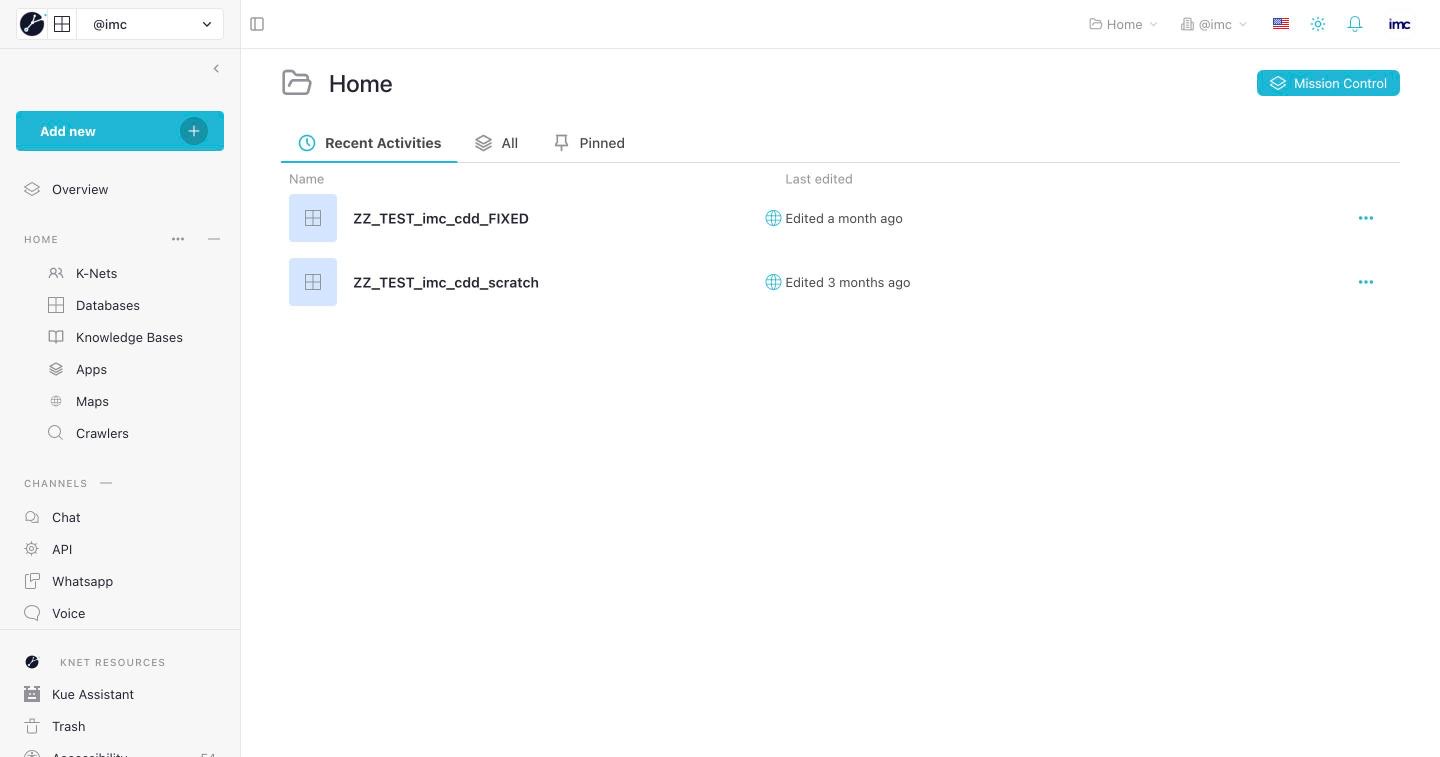Switch to the All tab

click(496, 143)
